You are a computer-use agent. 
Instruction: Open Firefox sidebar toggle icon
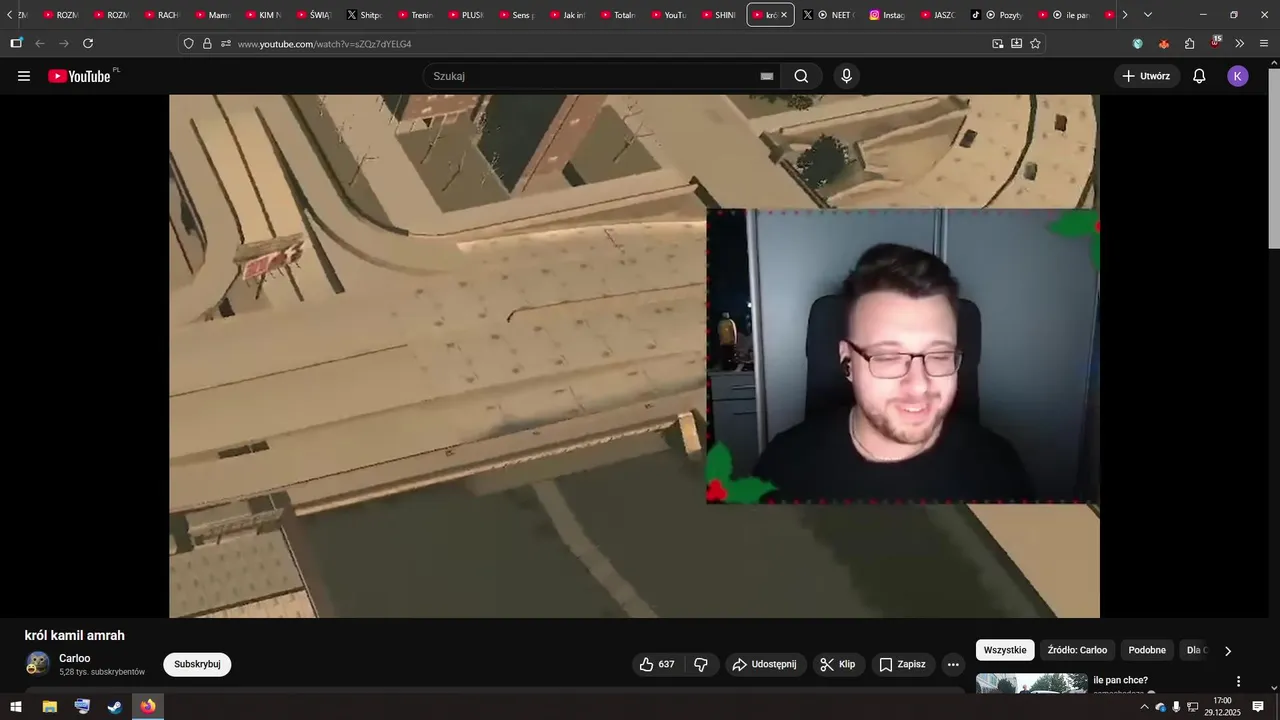coord(16,43)
